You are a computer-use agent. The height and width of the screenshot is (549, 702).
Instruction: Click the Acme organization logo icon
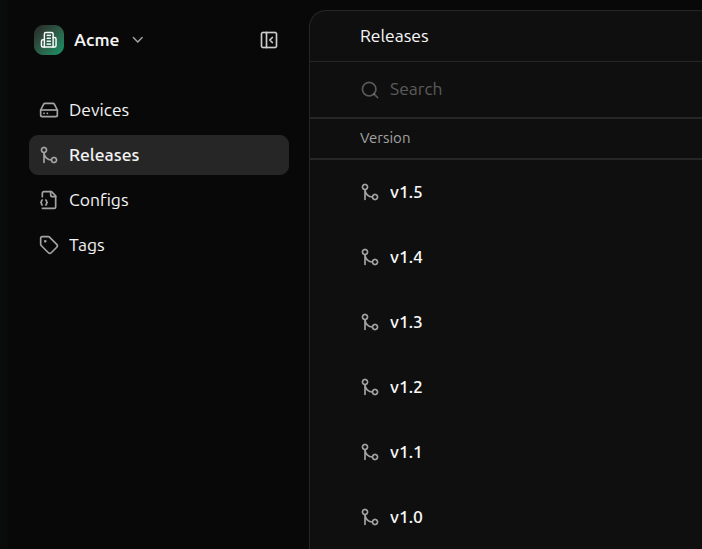49,40
